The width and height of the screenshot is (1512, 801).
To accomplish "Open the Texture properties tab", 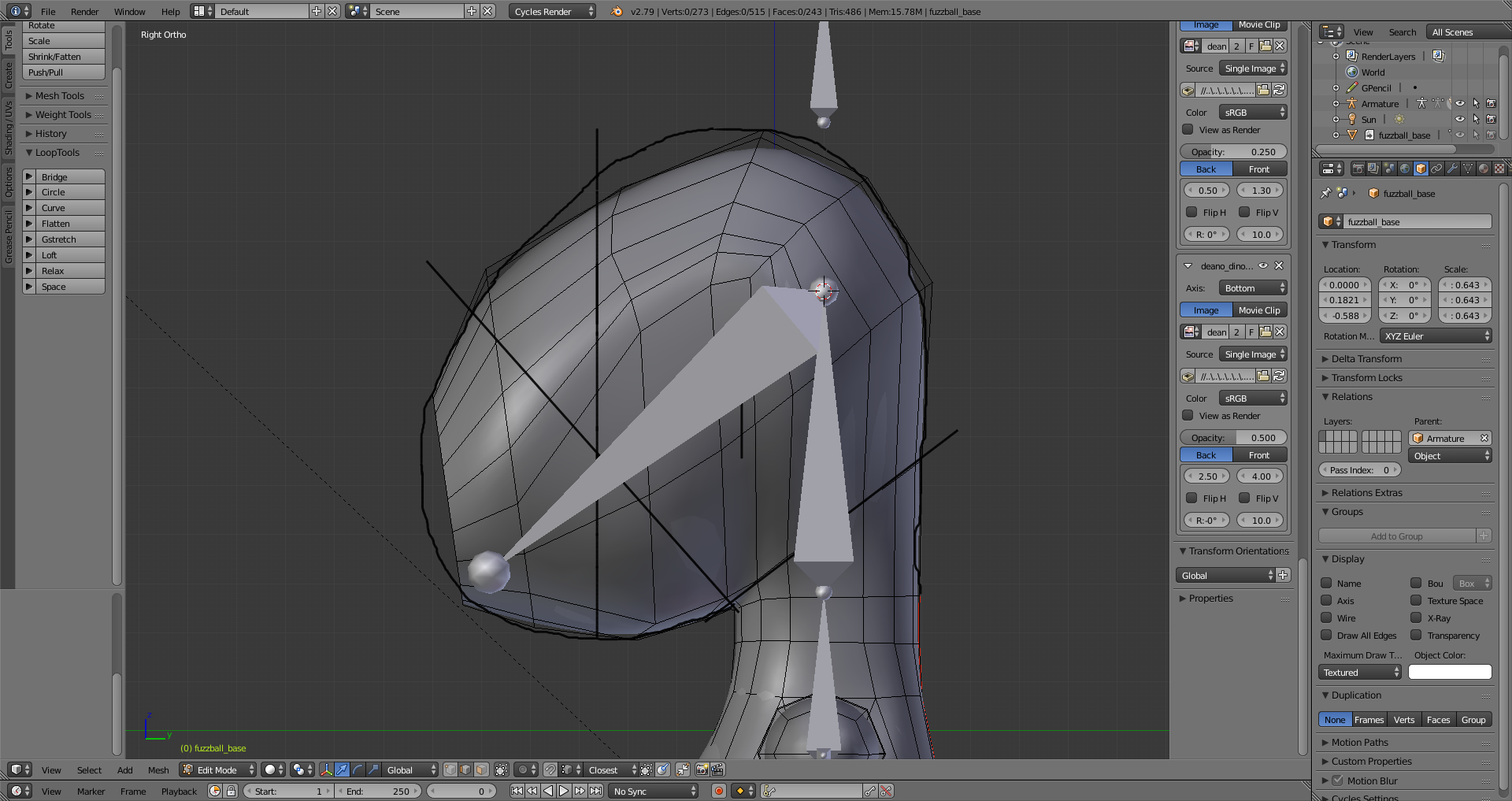I will tap(1499, 169).
